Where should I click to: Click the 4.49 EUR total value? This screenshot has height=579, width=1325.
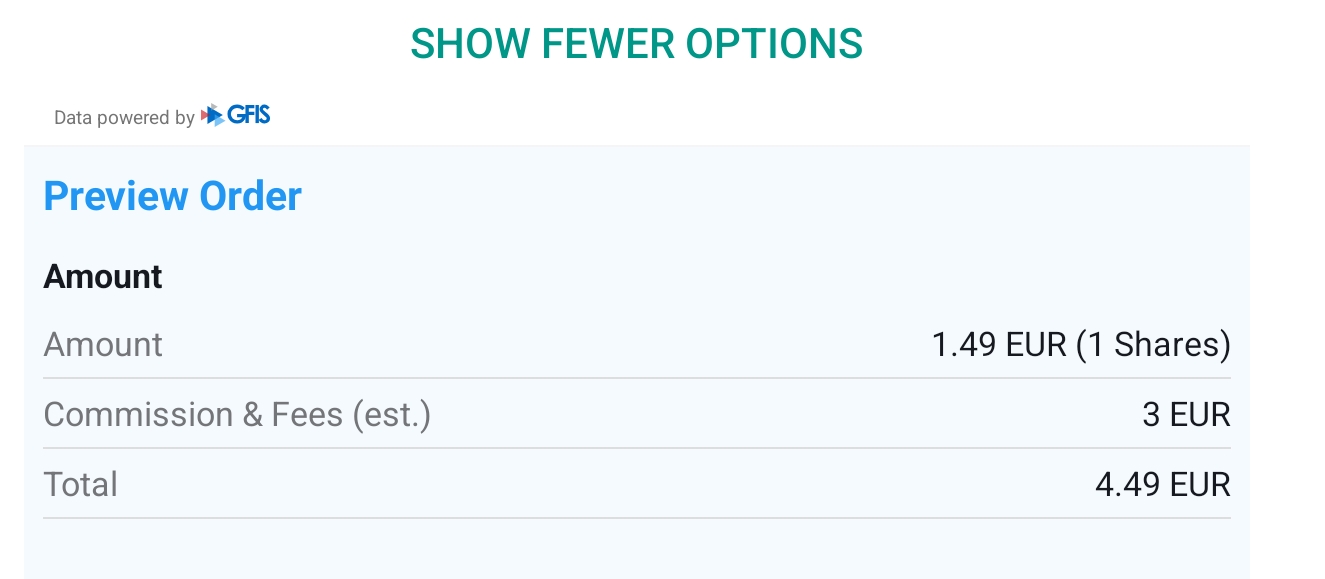[x=1162, y=484]
